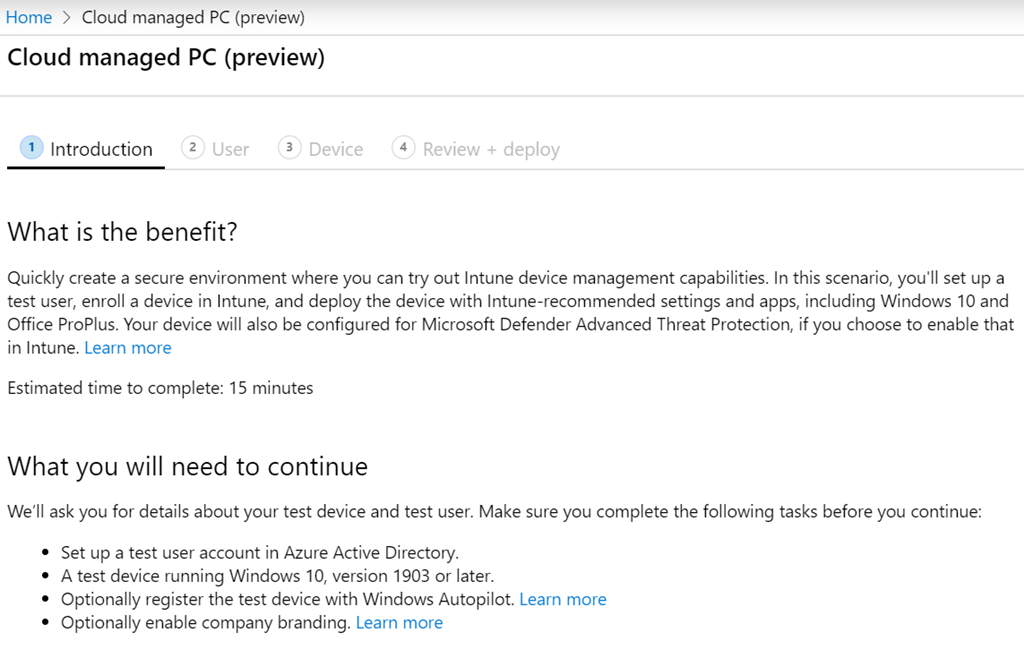Open Learn more link for Windows Autopilot
Image resolution: width=1024 pixels, height=658 pixels.
pos(563,599)
